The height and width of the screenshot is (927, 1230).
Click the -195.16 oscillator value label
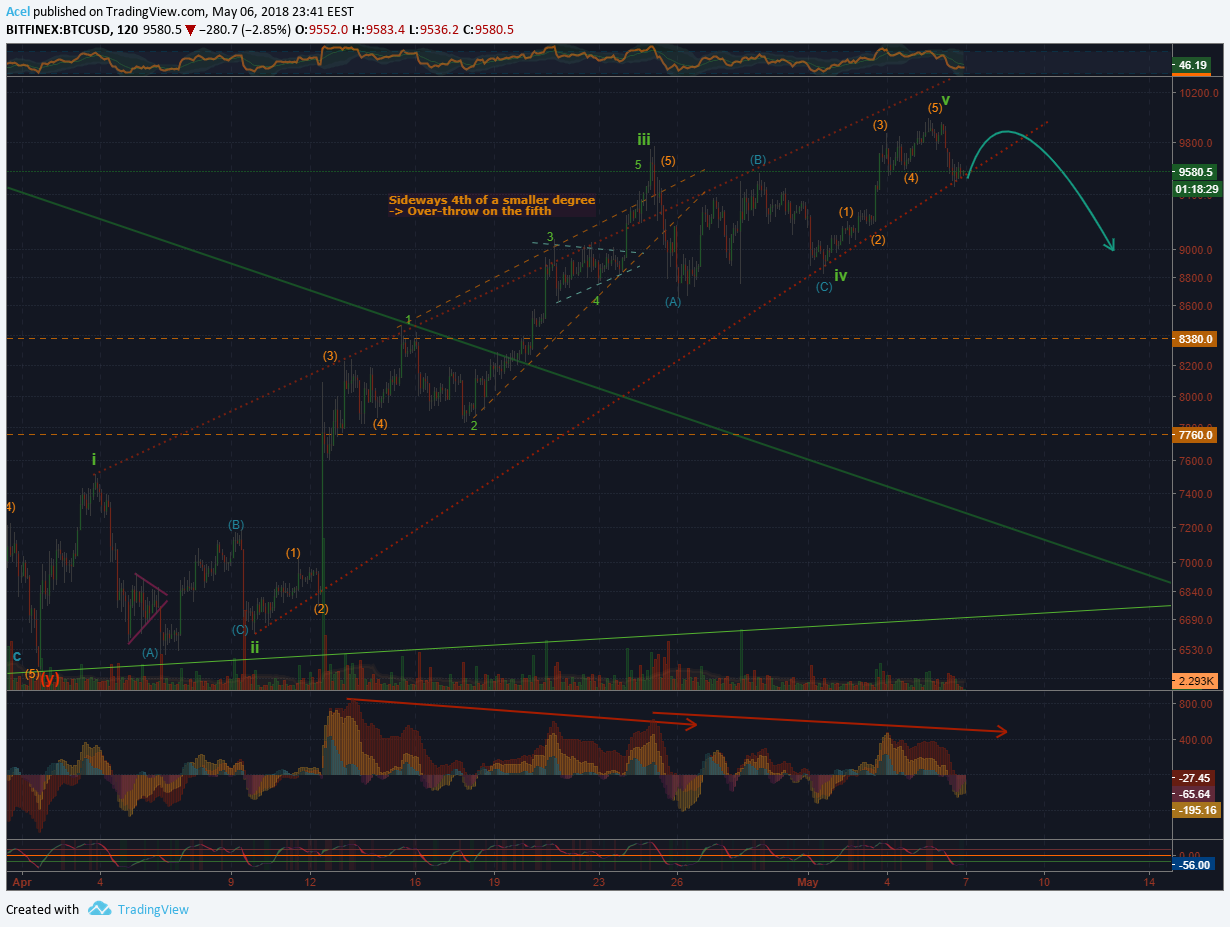(x=1195, y=810)
